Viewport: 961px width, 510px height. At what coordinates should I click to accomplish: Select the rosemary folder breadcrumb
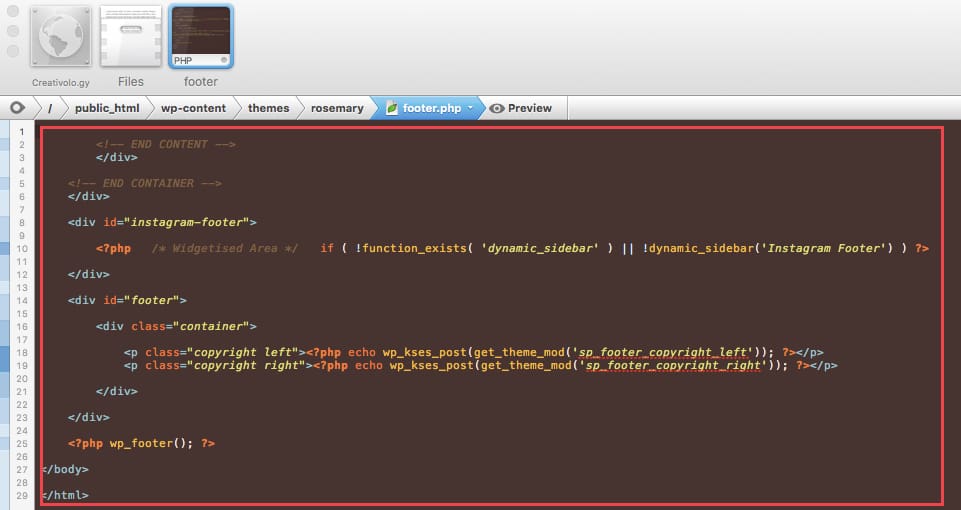337,108
